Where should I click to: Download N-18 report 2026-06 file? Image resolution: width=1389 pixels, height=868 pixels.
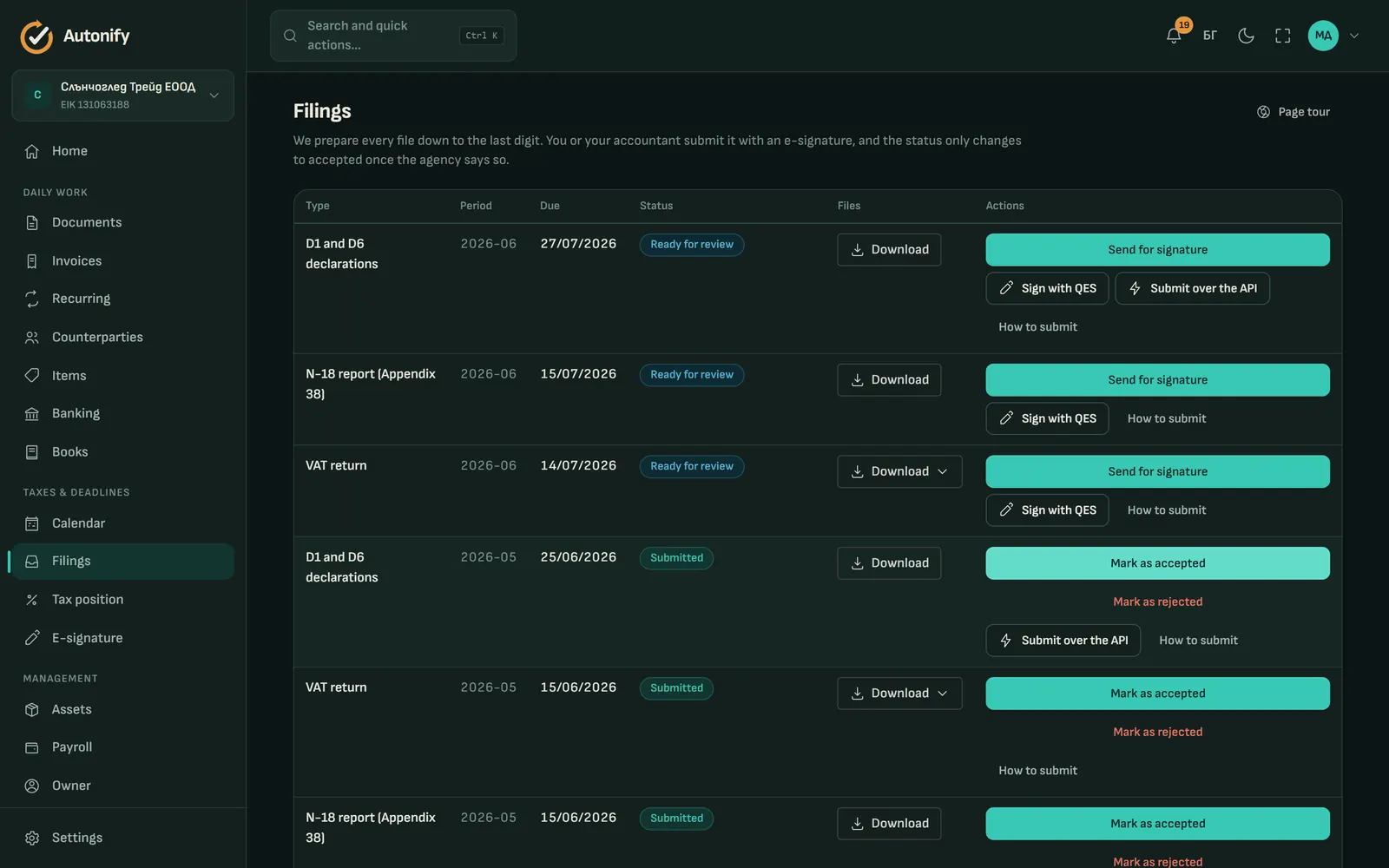889,380
